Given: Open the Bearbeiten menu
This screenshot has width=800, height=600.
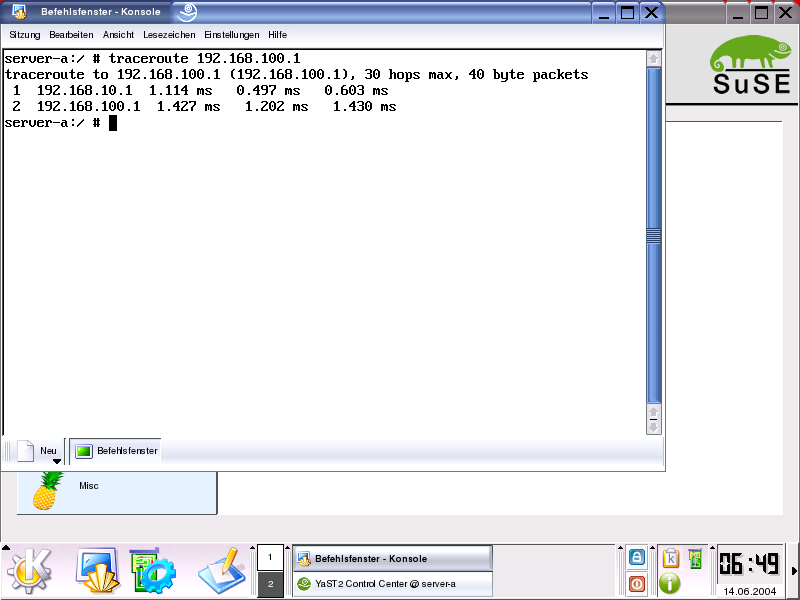Looking at the screenshot, I should (x=71, y=35).
